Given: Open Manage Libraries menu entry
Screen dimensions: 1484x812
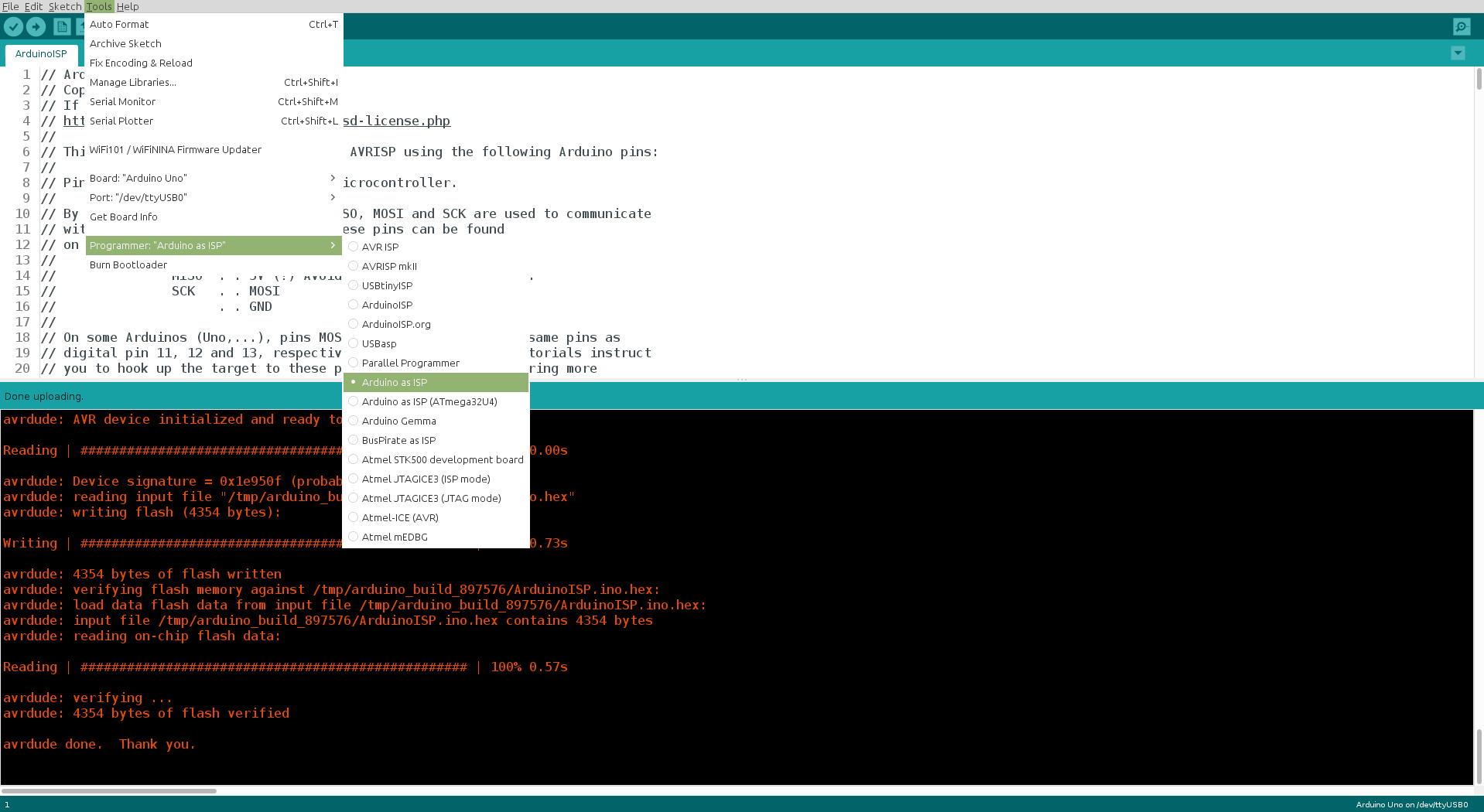Looking at the screenshot, I should pos(214,82).
